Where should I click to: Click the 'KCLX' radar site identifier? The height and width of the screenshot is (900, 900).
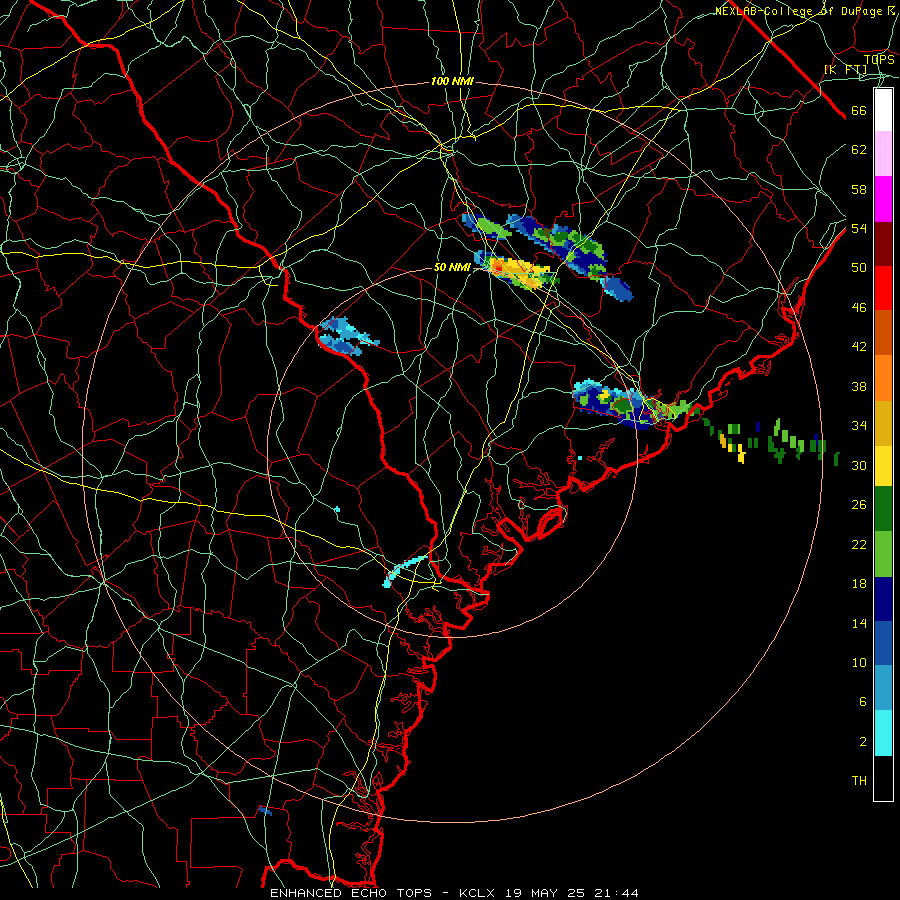(x=479, y=893)
